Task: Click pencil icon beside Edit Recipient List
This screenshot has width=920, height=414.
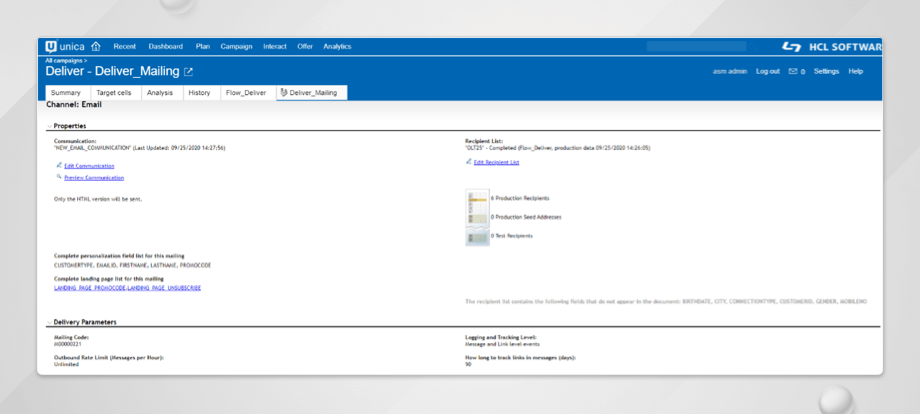Action: [469, 162]
